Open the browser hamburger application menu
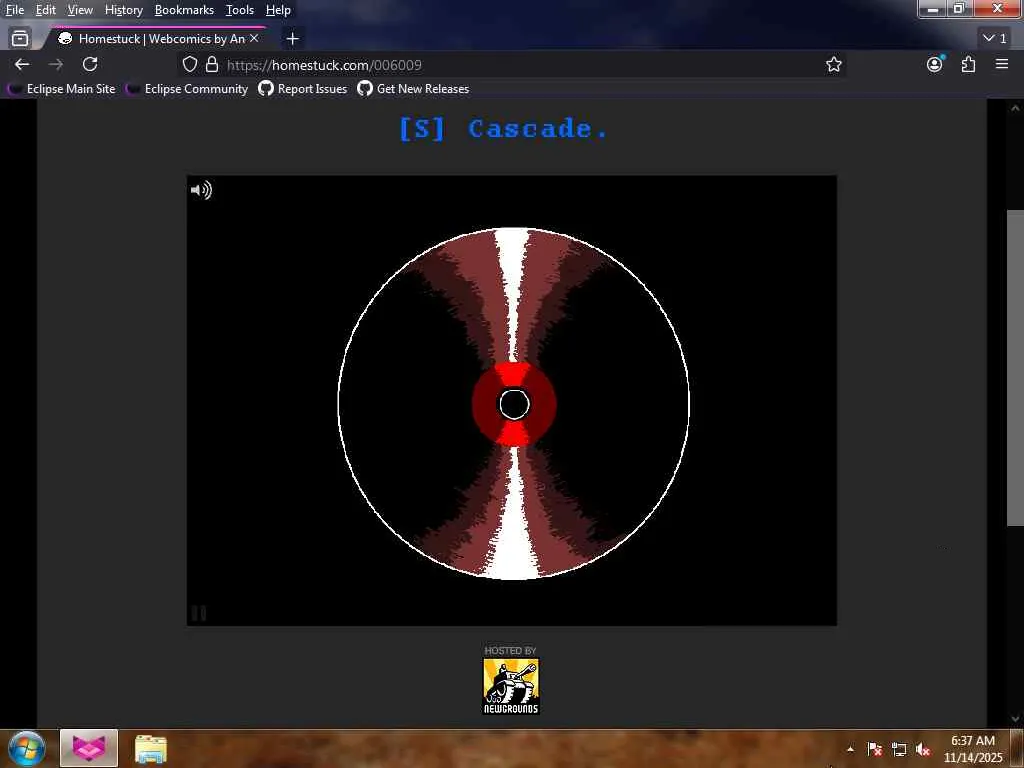Screen dimensions: 1024x768 coord(1002,64)
